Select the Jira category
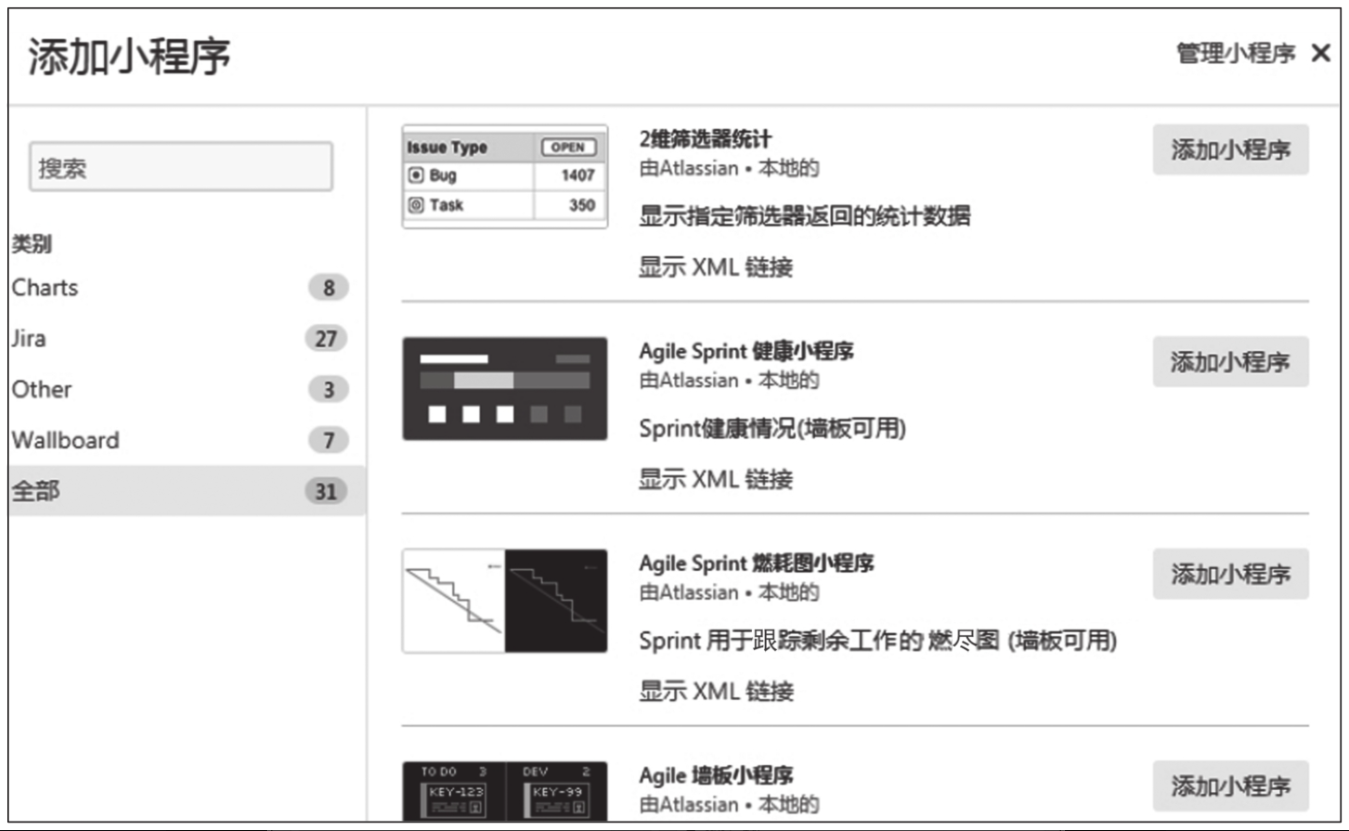This screenshot has width=1349, height=831. tap(186, 339)
